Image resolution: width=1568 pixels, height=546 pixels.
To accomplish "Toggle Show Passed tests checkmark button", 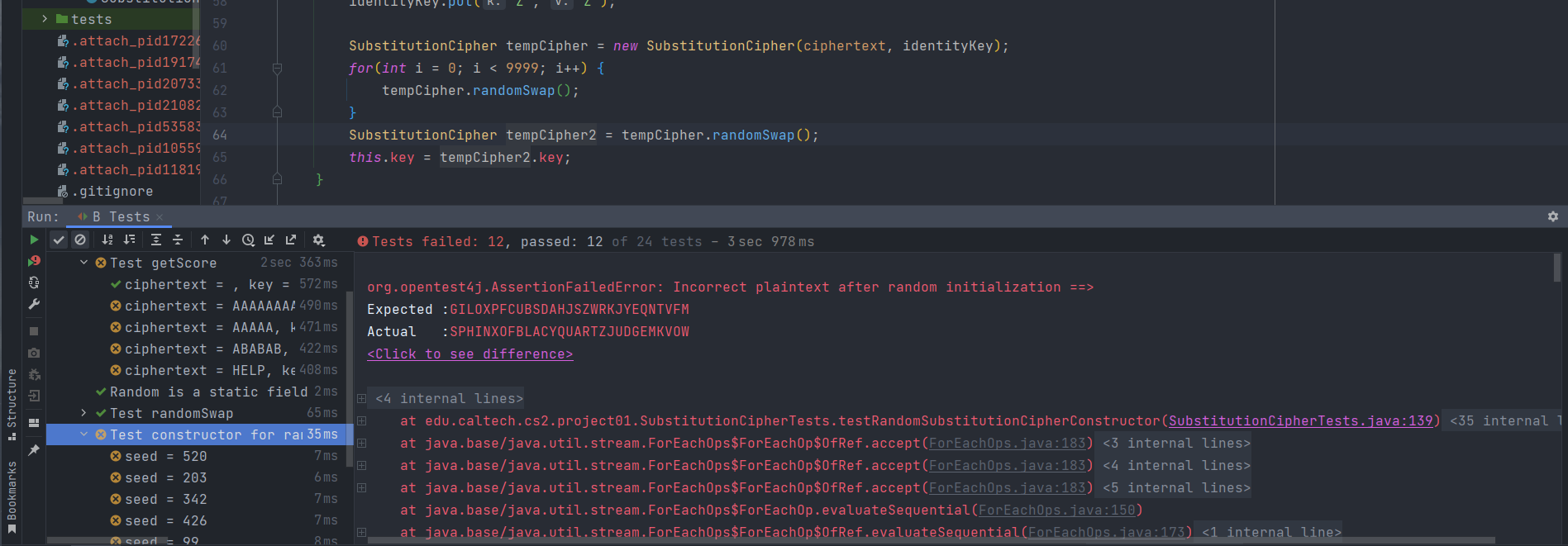I will click(59, 240).
